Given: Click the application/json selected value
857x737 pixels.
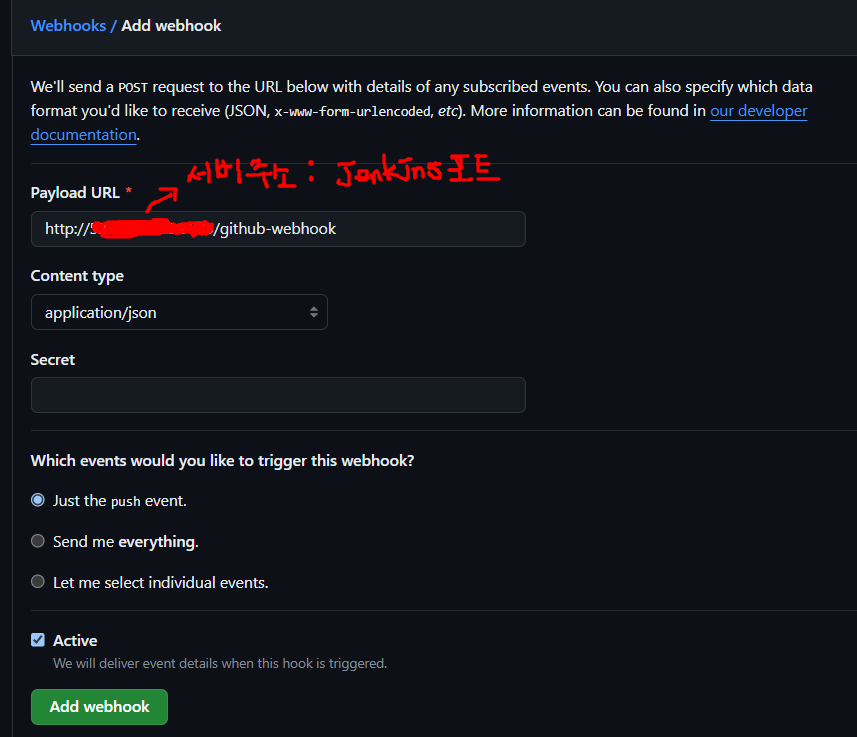Looking at the screenshot, I should 101,313.
